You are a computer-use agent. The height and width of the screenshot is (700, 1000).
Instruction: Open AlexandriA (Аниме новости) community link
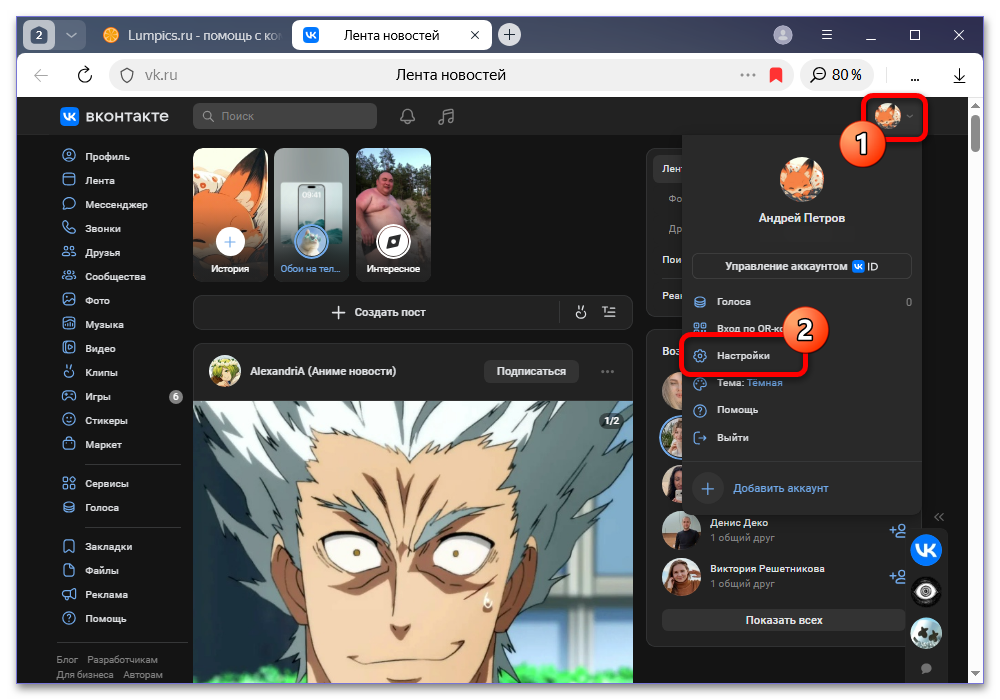(323, 371)
